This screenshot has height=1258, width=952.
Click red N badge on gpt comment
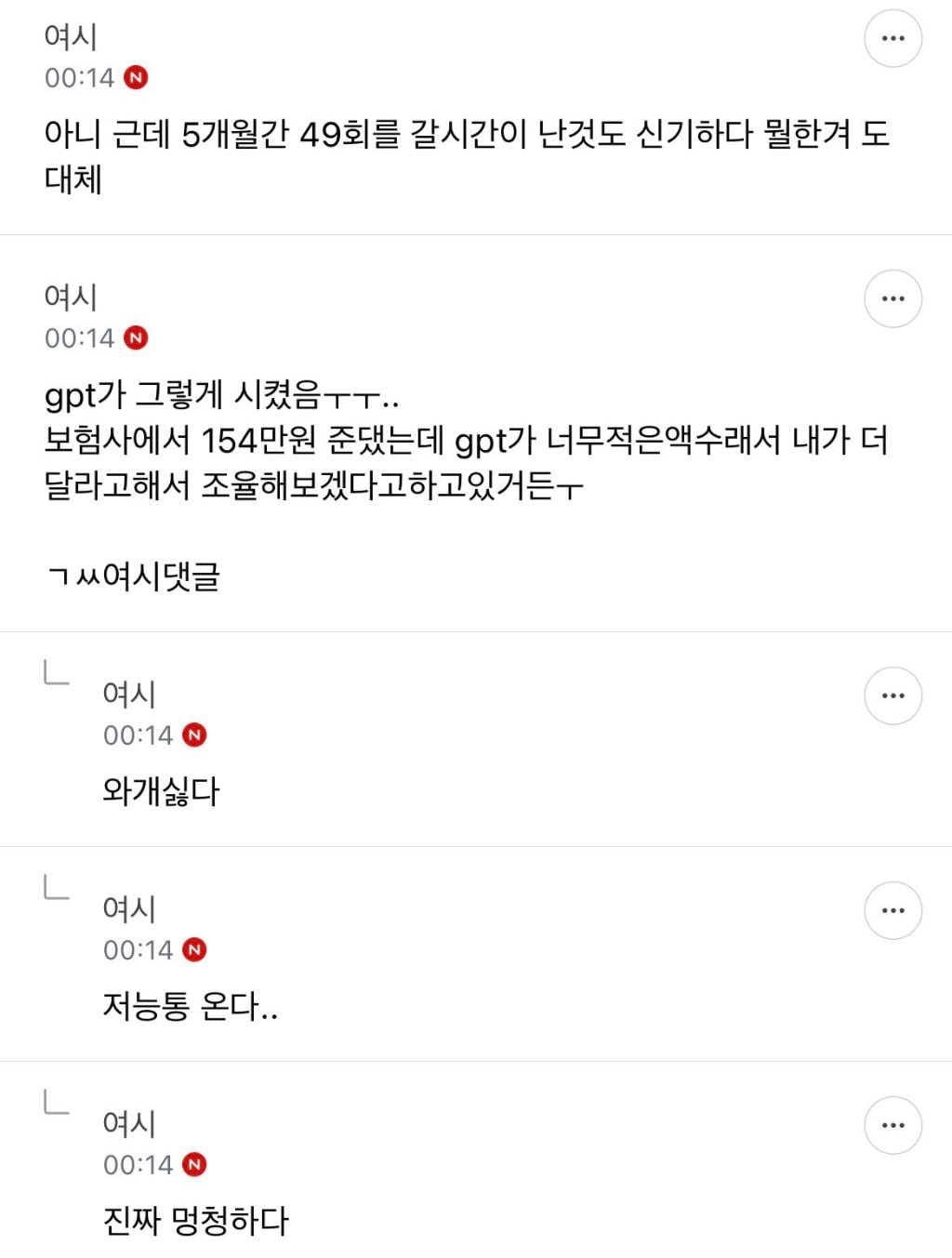(136, 338)
